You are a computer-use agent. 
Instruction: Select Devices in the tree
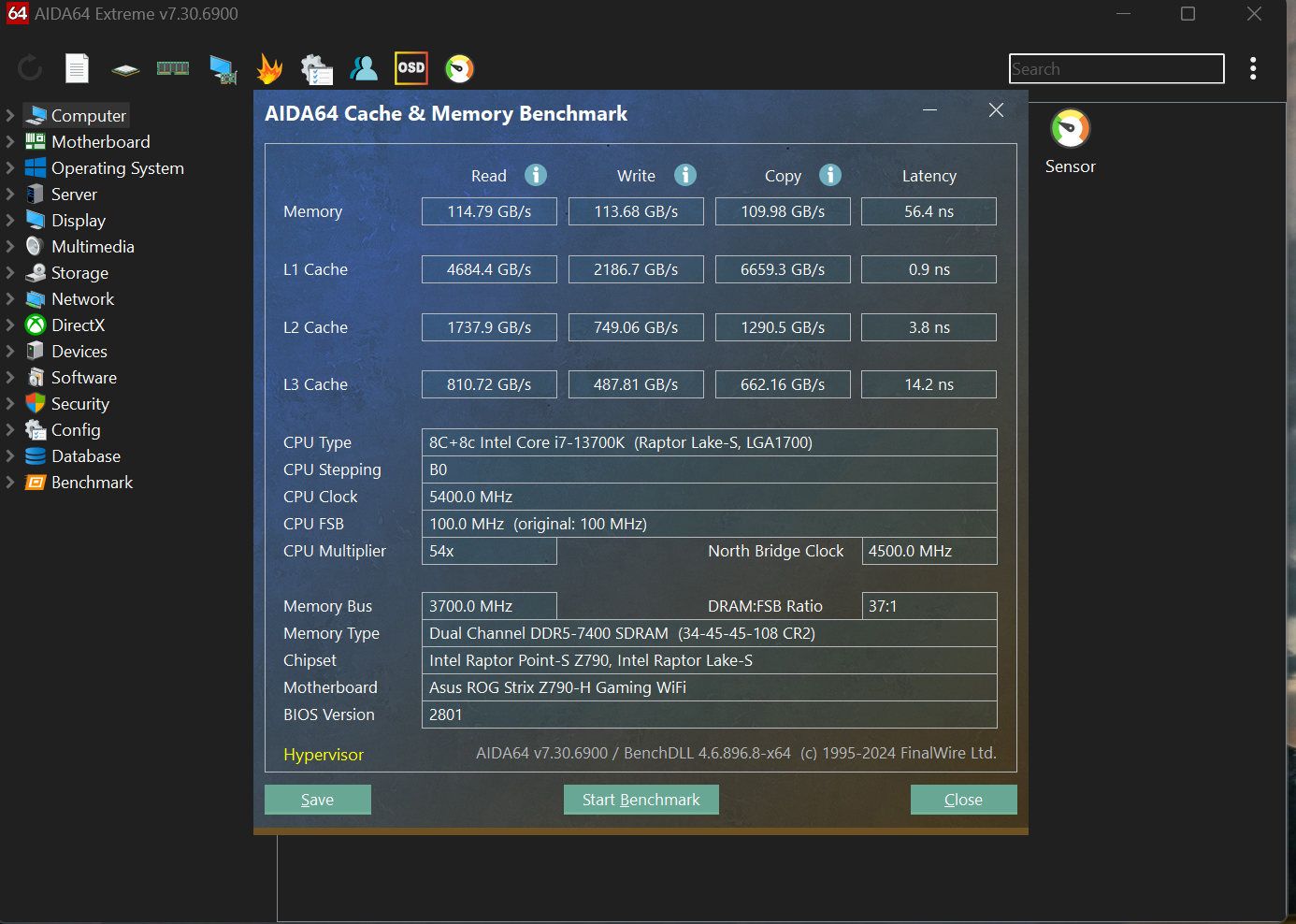[x=79, y=351]
